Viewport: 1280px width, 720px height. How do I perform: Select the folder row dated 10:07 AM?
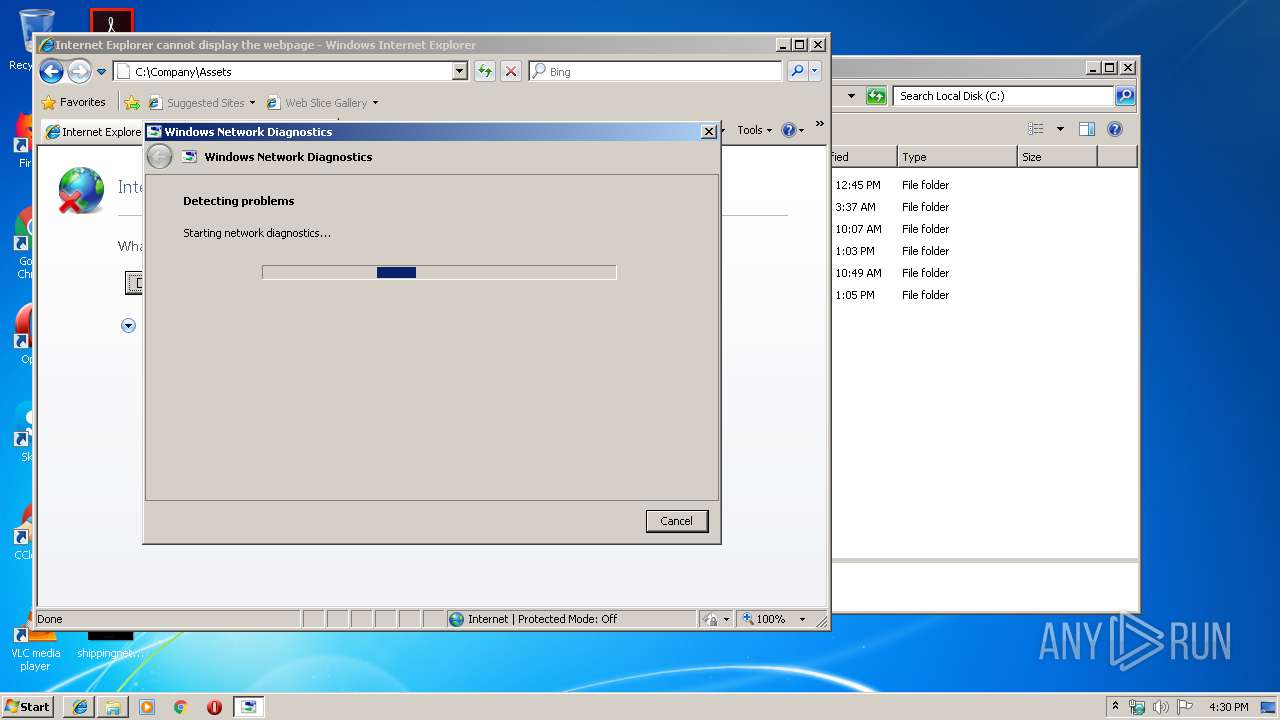pos(985,229)
